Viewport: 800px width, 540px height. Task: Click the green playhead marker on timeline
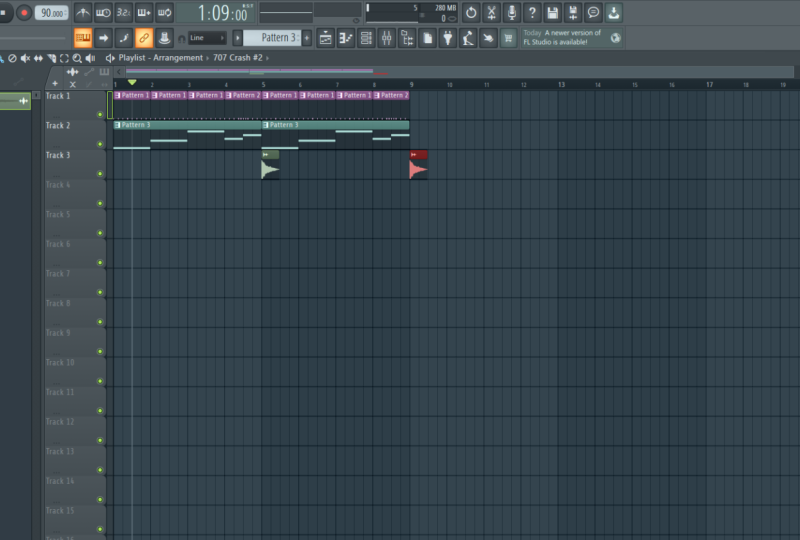[132, 82]
